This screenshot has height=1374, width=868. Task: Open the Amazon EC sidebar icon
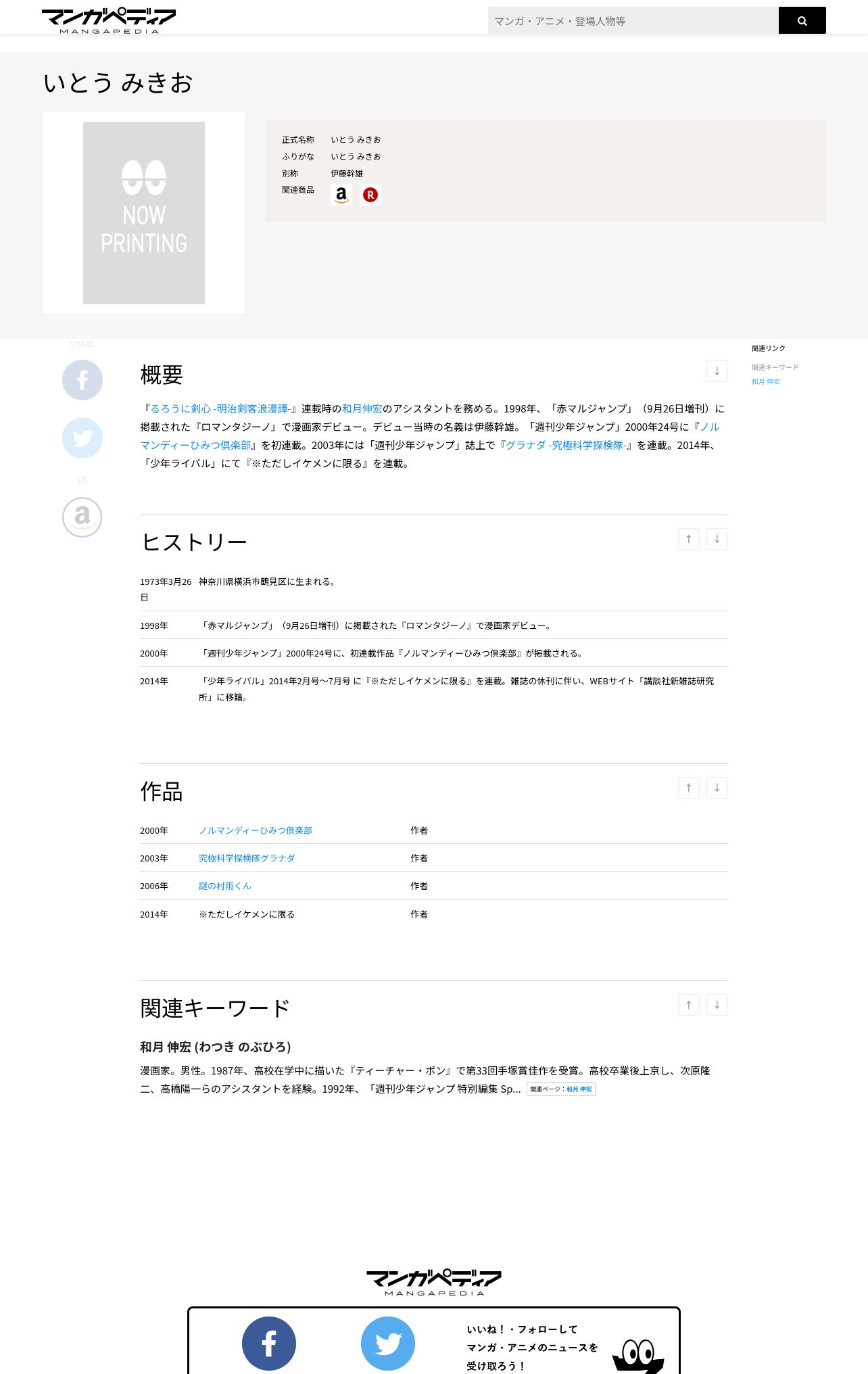(x=82, y=517)
